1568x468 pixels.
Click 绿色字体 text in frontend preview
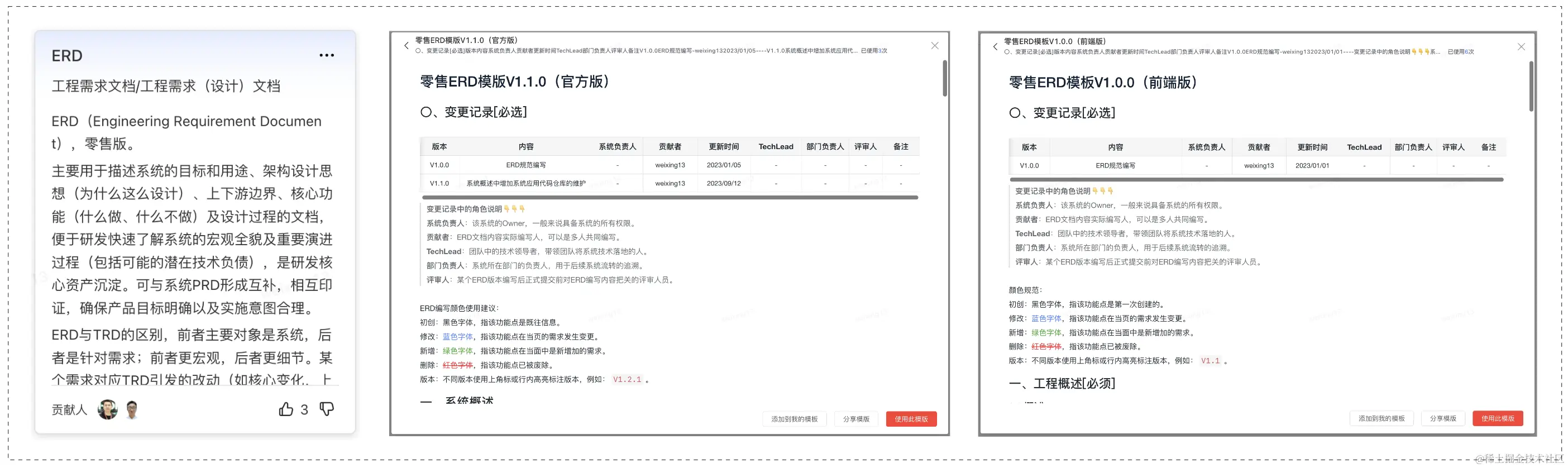click(1046, 332)
